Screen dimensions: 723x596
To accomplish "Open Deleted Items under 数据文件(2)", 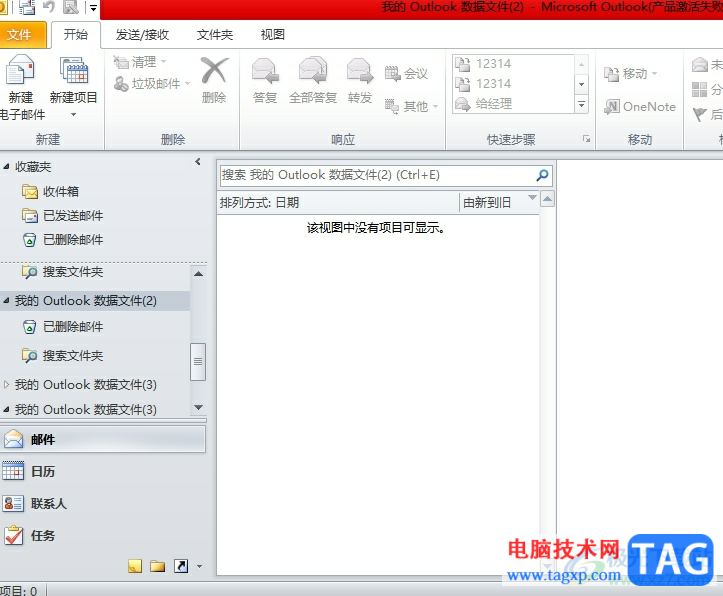I will tap(63, 327).
